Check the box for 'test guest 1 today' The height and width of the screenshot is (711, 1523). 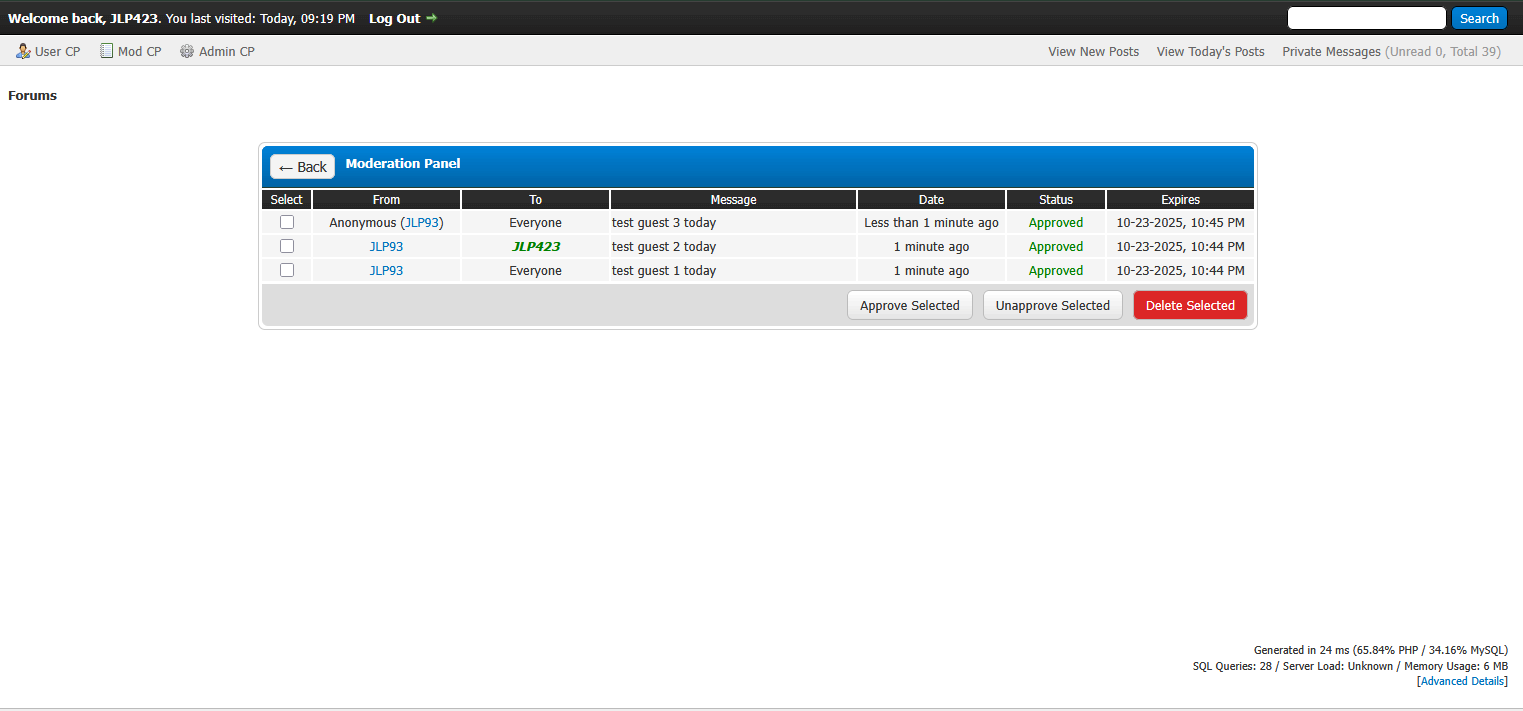coord(287,270)
